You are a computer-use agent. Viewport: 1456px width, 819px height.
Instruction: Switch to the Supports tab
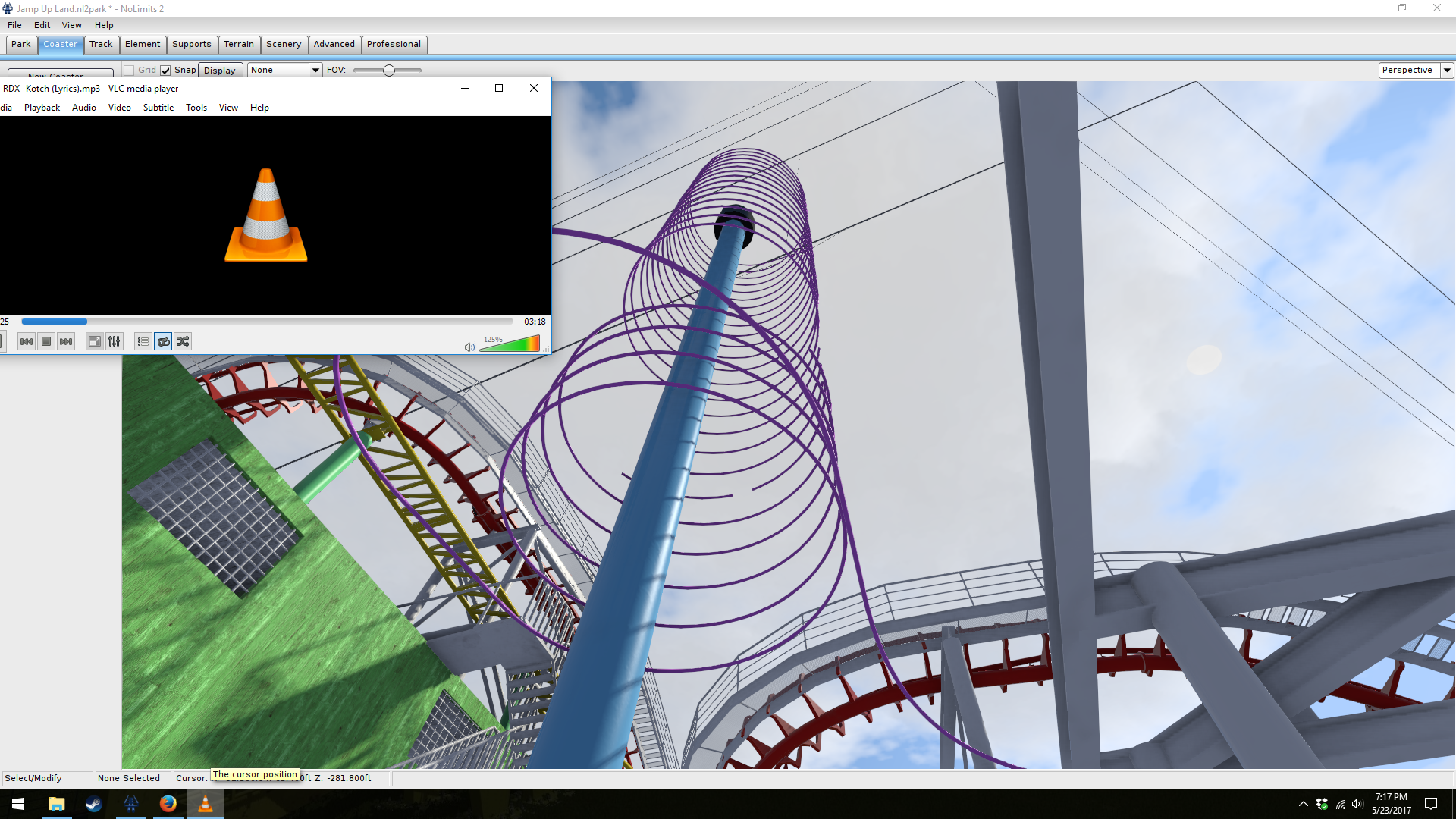pyautogui.click(x=191, y=45)
